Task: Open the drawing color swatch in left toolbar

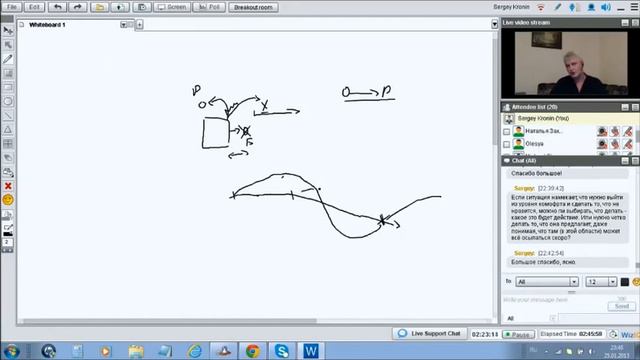Action: 8,233
